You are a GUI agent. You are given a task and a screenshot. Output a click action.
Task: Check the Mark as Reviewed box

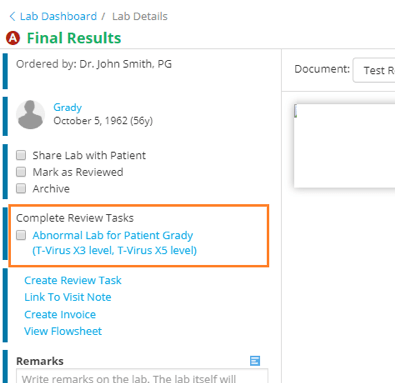(x=21, y=172)
